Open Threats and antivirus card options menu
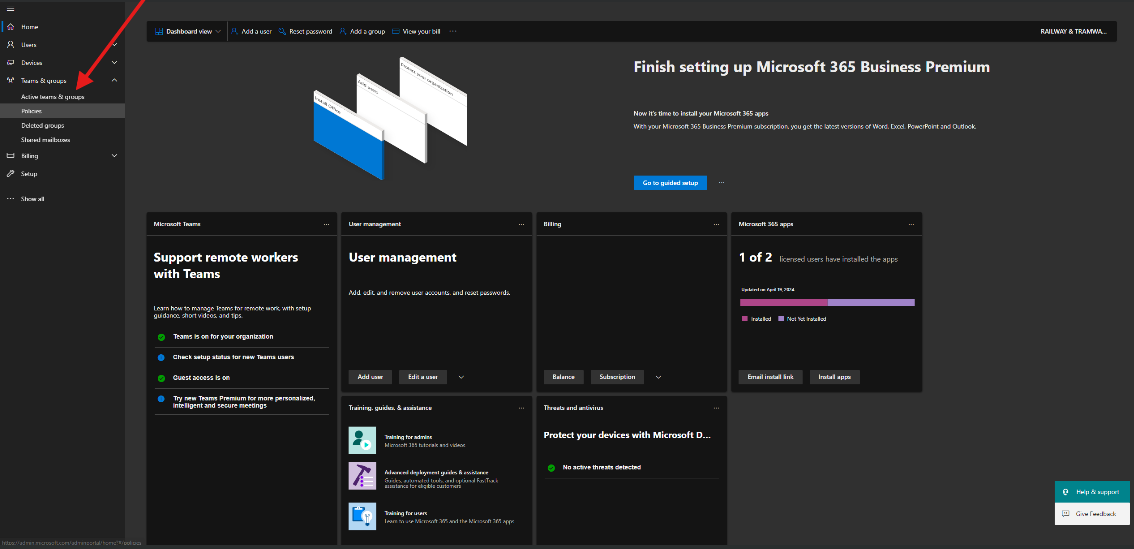Screen dimensions: 1134x549 point(717,408)
